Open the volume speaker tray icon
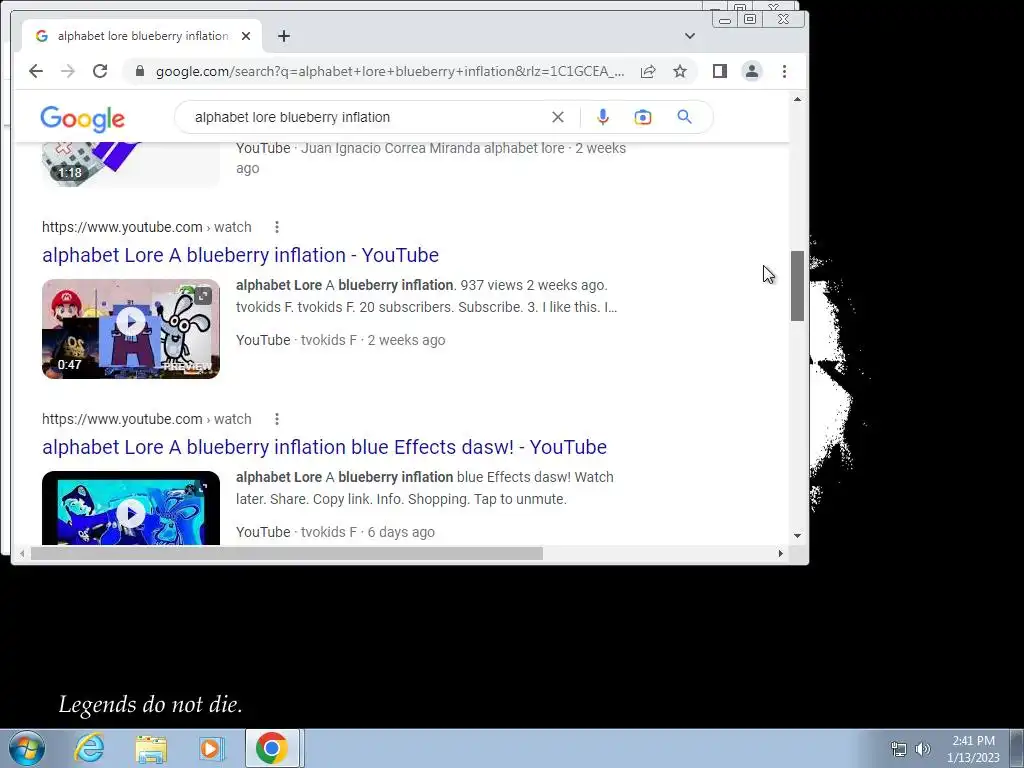Image resolution: width=1024 pixels, height=768 pixels. (923, 749)
